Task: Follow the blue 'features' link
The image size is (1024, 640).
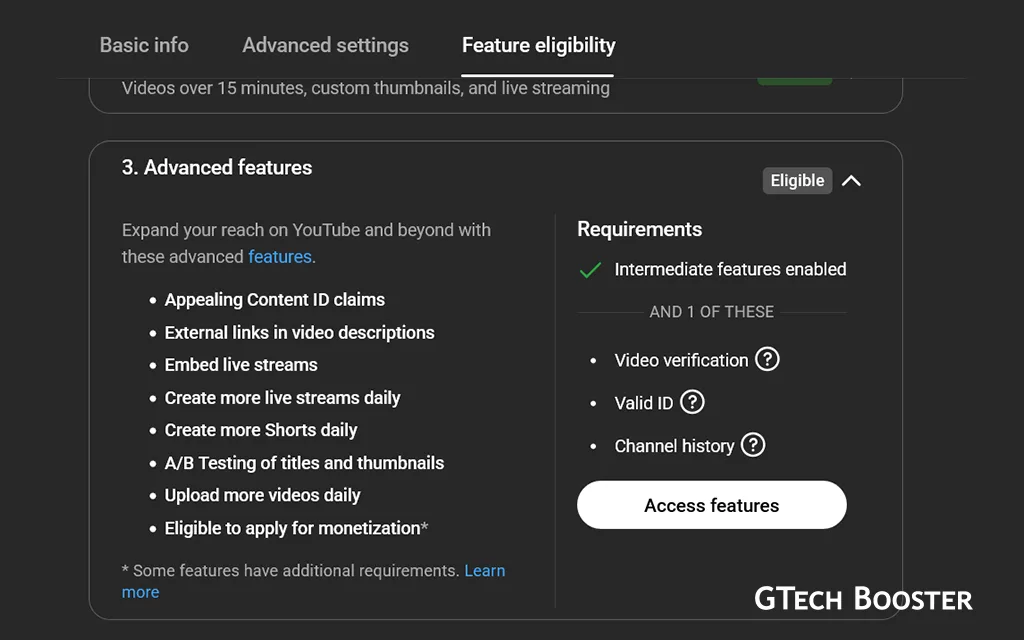Action: pyautogui.click(x=280, y=257)
